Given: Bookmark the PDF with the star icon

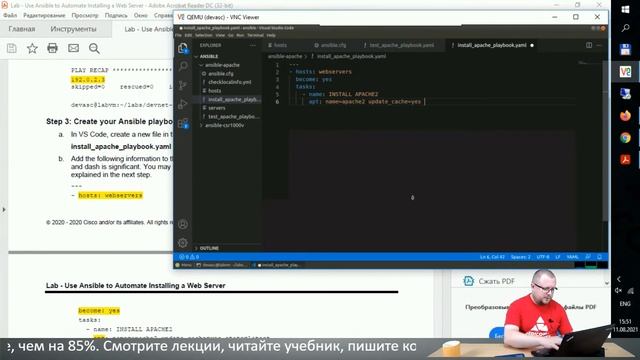Looking at the screenshot, I should pyautogui.click(x=32, y=48).
